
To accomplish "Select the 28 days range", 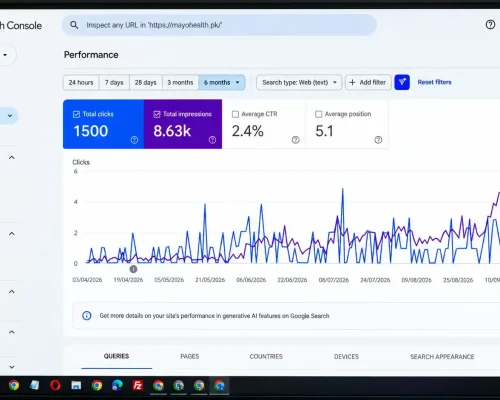I will point(146,82).
